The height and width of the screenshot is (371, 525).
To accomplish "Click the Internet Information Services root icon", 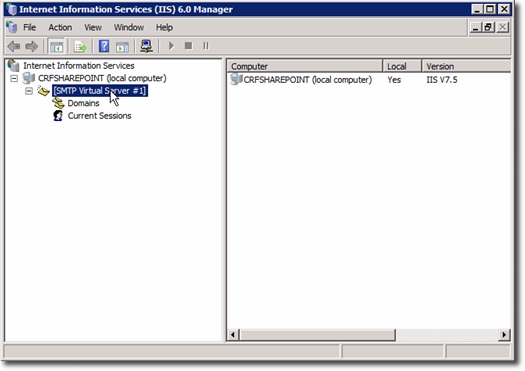I will click(13, 65).
